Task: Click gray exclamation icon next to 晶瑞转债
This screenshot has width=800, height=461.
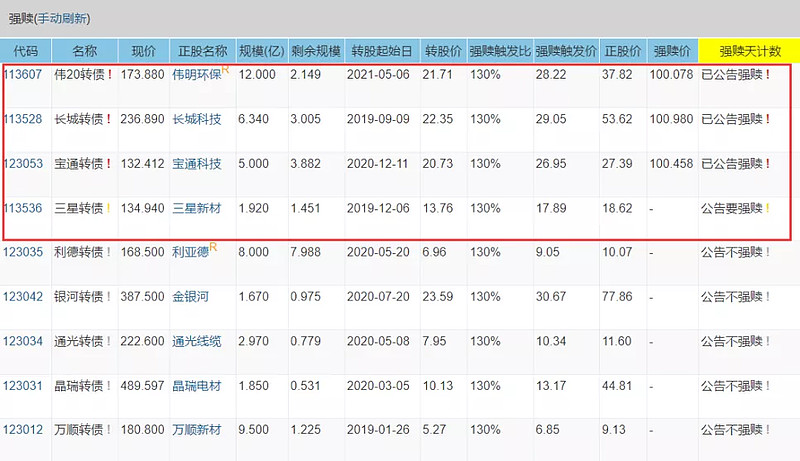Action: [109, 386]
